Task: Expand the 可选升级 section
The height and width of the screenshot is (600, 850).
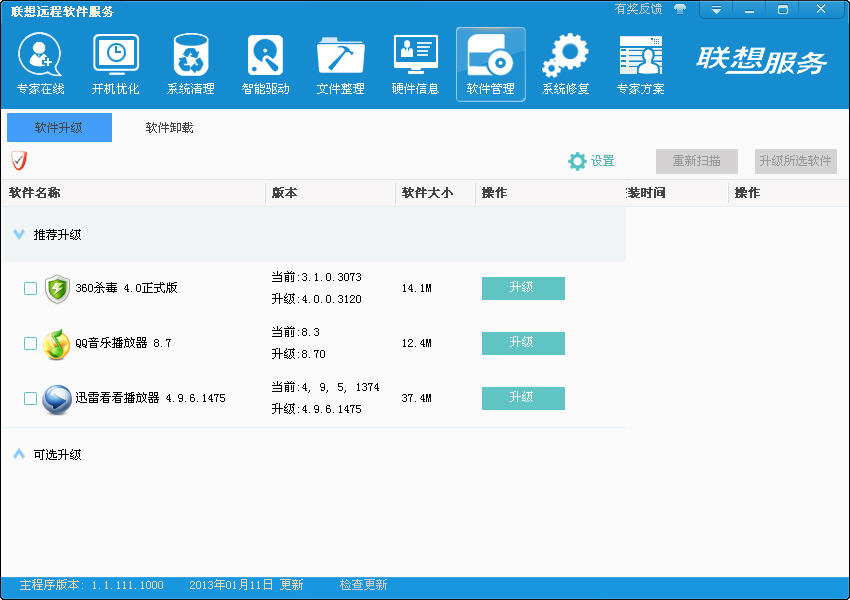Action: pyautogui.click(x=18, y=454)
